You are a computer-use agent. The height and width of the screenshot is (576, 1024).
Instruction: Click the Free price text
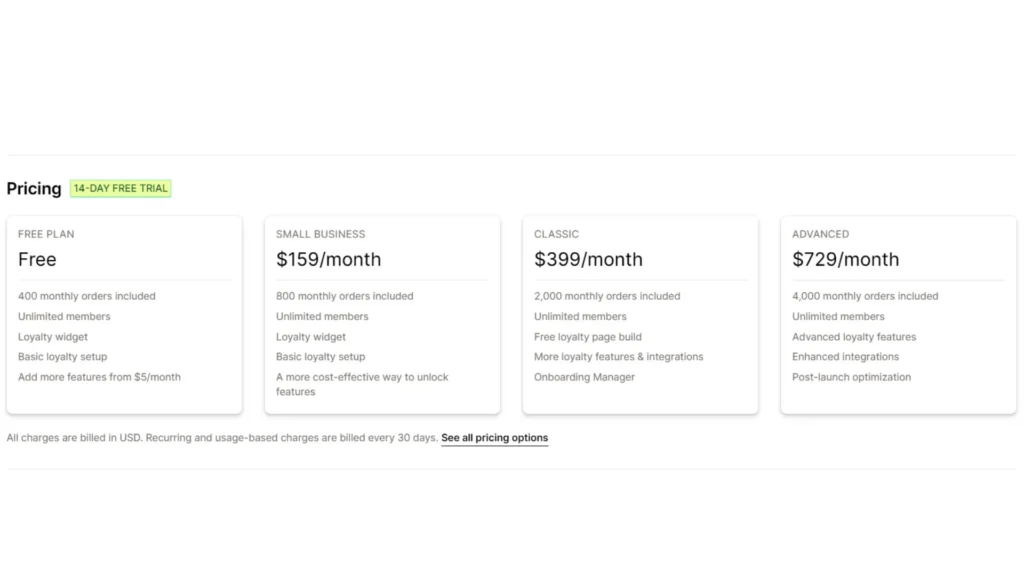(x=37, y=260)
